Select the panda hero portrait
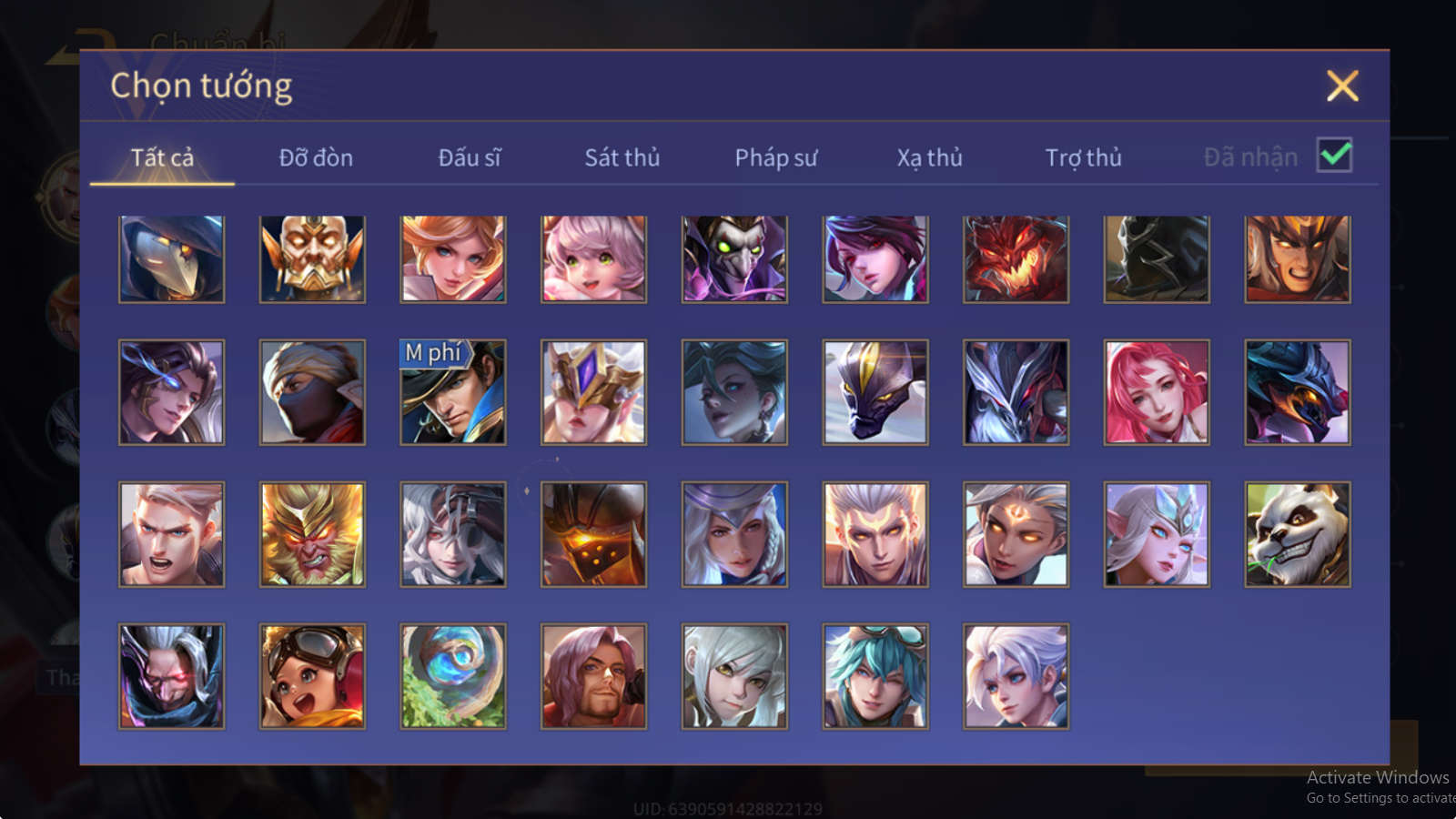 (x=1298, y=534)
